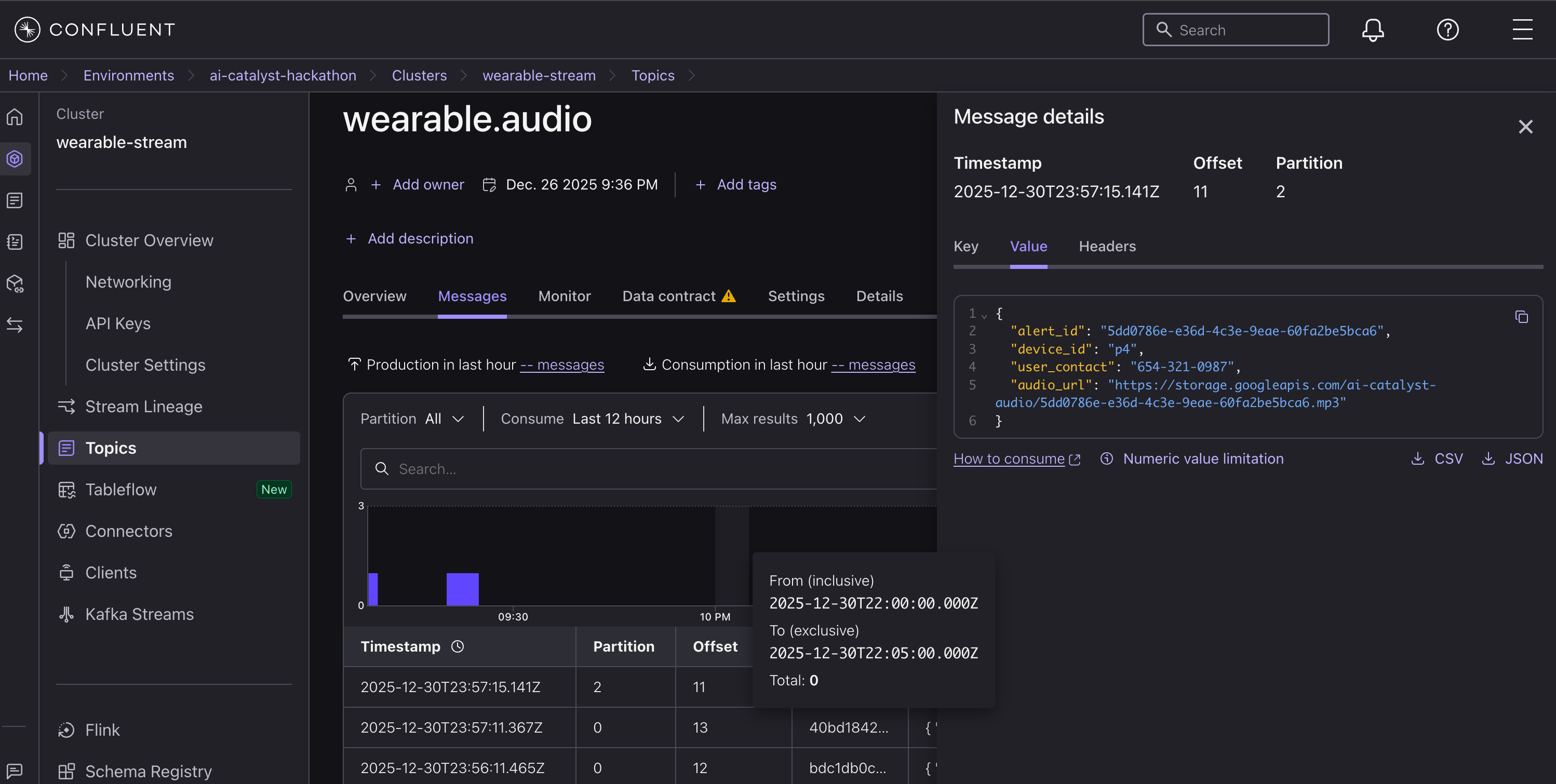The width and height of the screenshot is (1556, 784).
Task: Collapse the JSON fold arrow on line 1
Action: click(x=984, y=315)
